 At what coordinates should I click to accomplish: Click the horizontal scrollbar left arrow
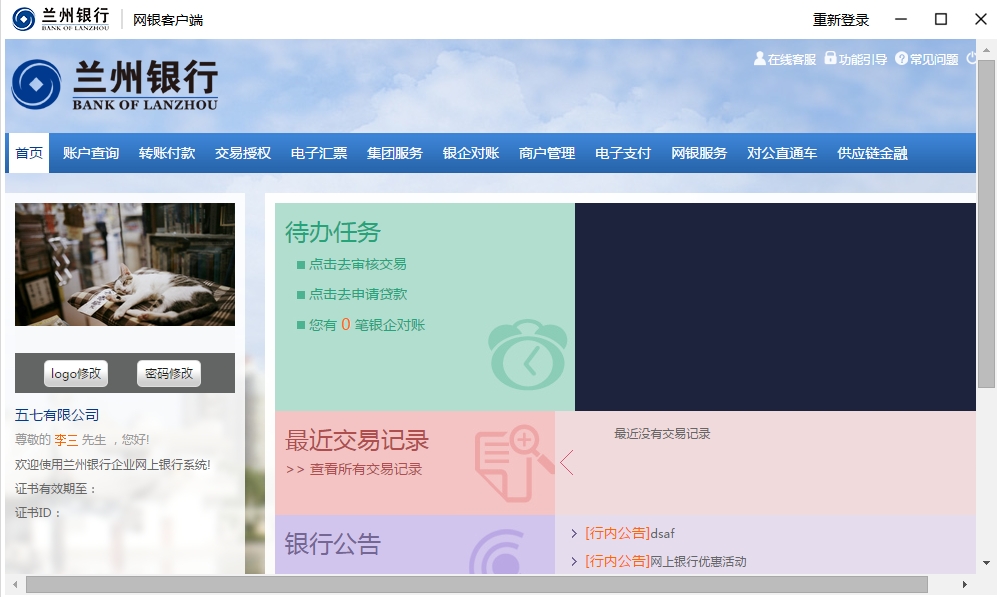(15, 584)
